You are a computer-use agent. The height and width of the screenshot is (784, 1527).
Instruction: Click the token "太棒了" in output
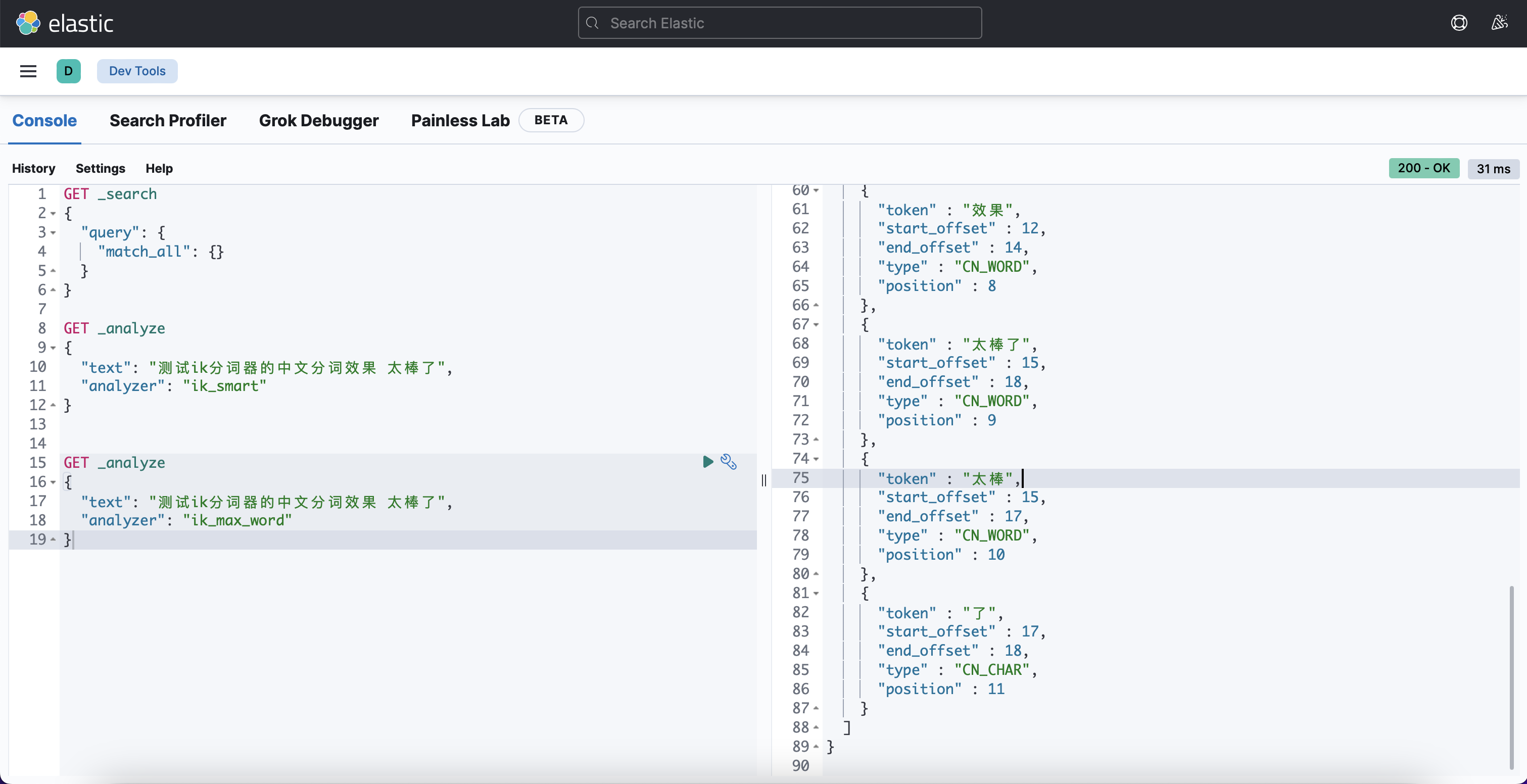point(996,345)
